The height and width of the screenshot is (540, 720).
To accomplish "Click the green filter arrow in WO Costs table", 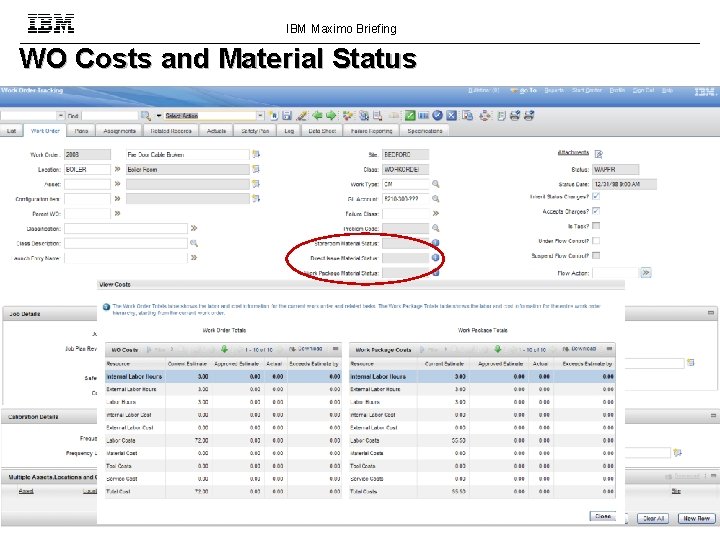I will [x=224, y=349].
